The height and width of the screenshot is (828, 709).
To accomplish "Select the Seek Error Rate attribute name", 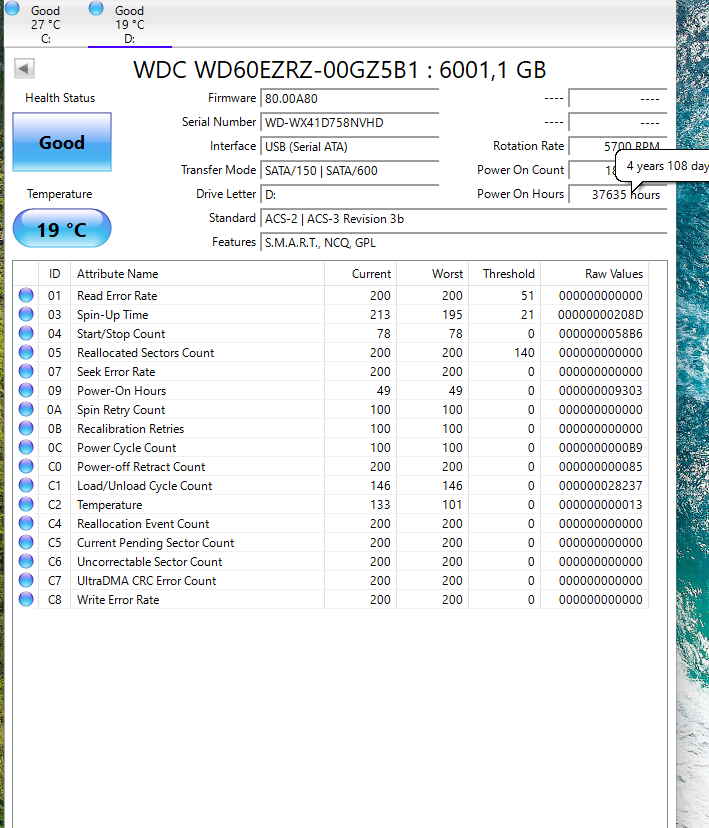I will tap(116, 372).
